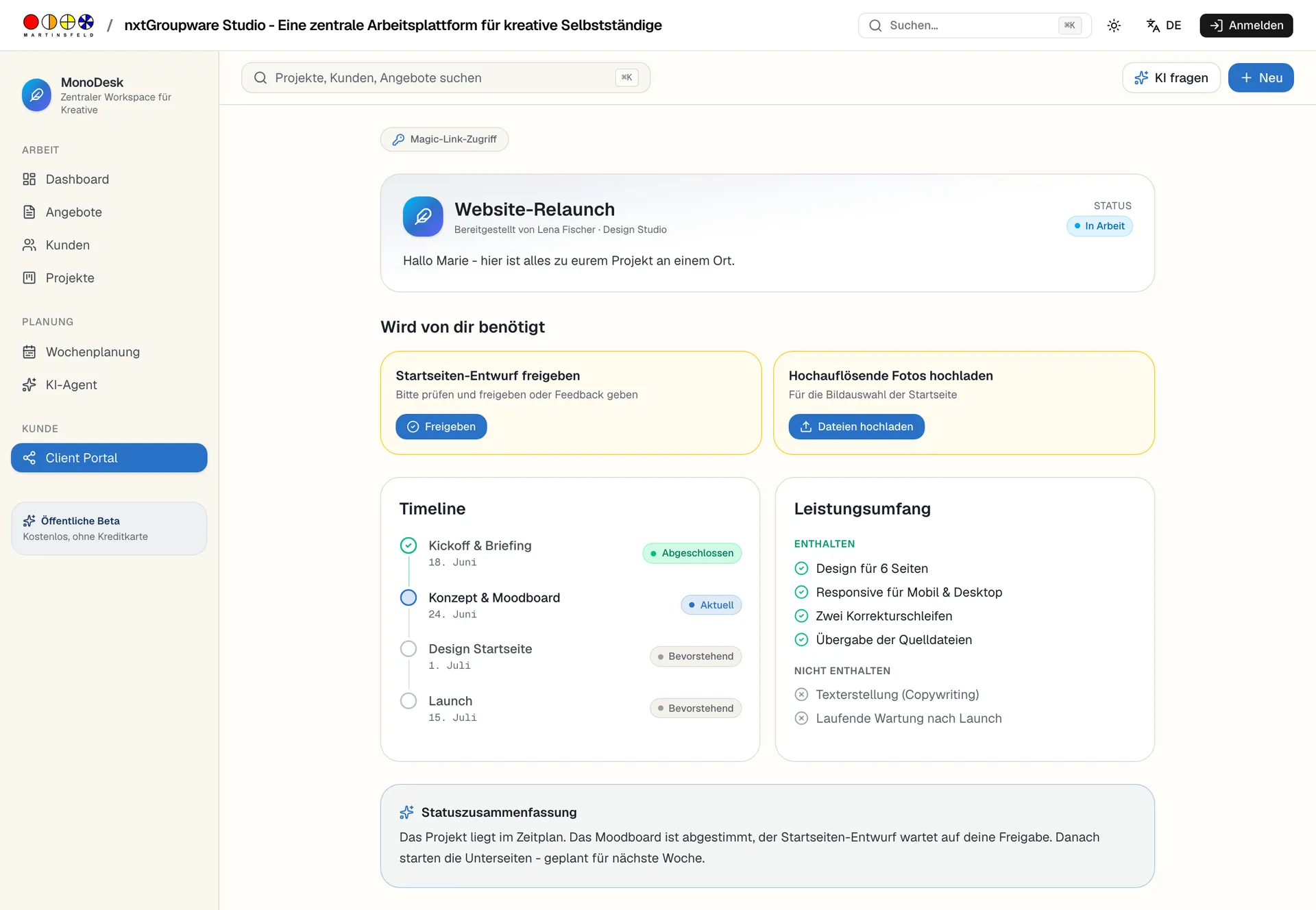Click the Anmelden login button
The width and height of the screenshot is (1316, 910).
point(1246,25)
